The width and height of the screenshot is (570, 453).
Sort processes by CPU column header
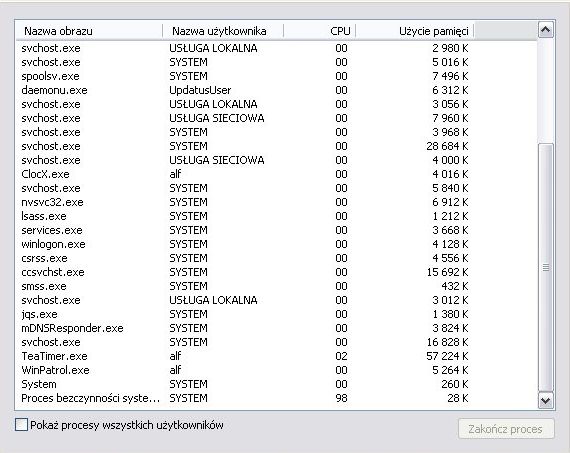tap(319, 31)
